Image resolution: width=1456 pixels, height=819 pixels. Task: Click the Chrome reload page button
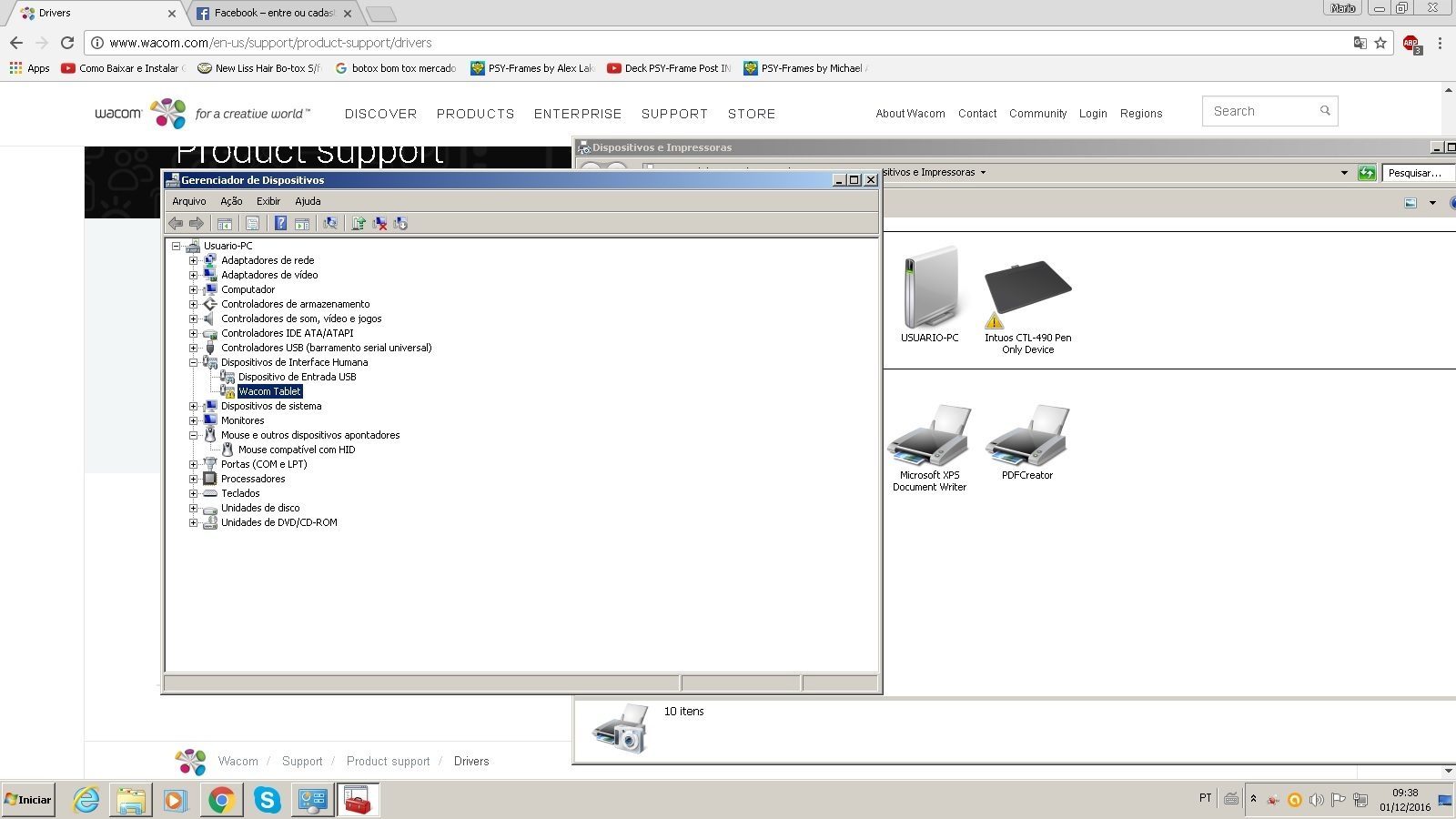66,43
